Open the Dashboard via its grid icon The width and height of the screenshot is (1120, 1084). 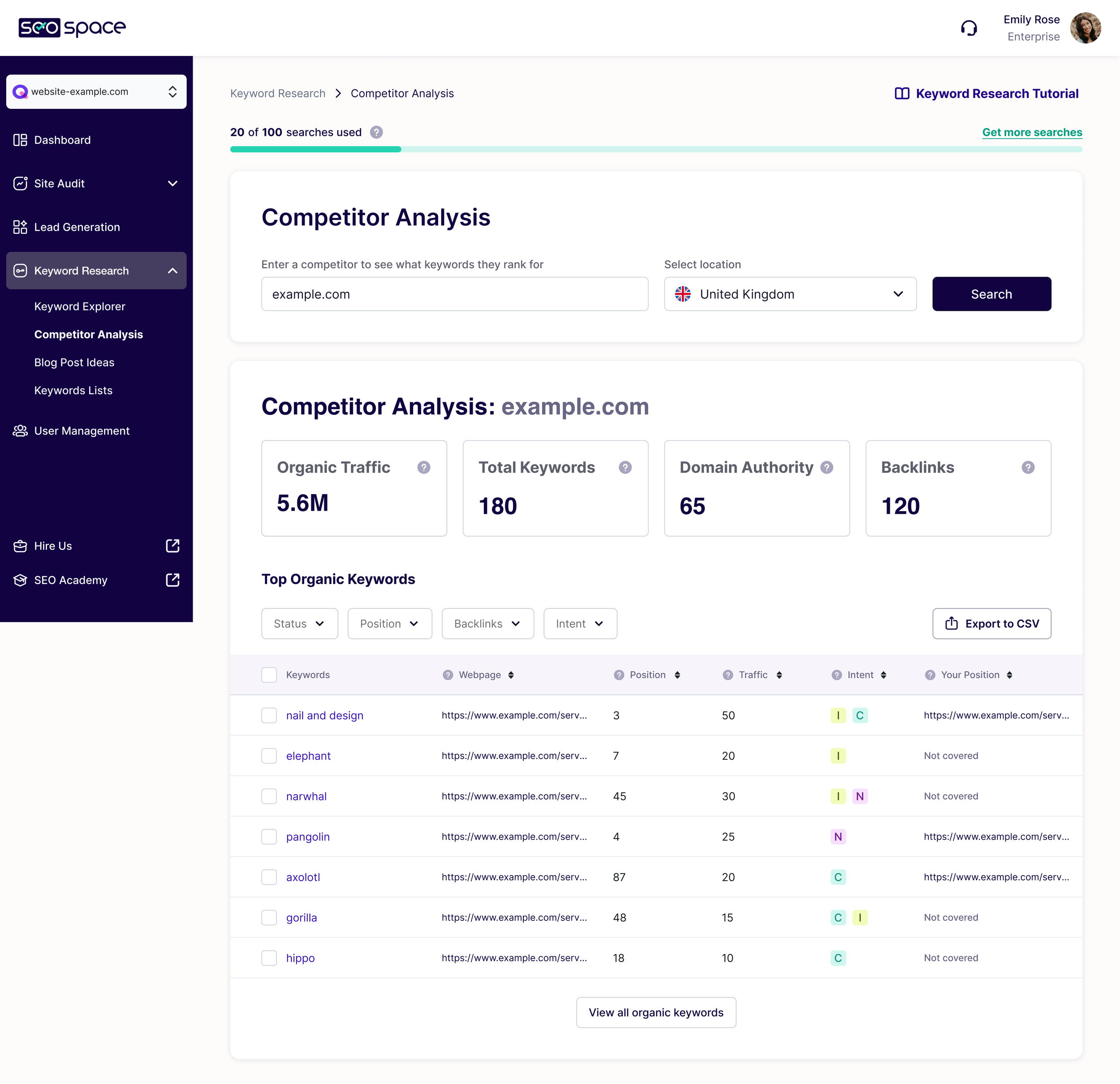pos(20,139)
